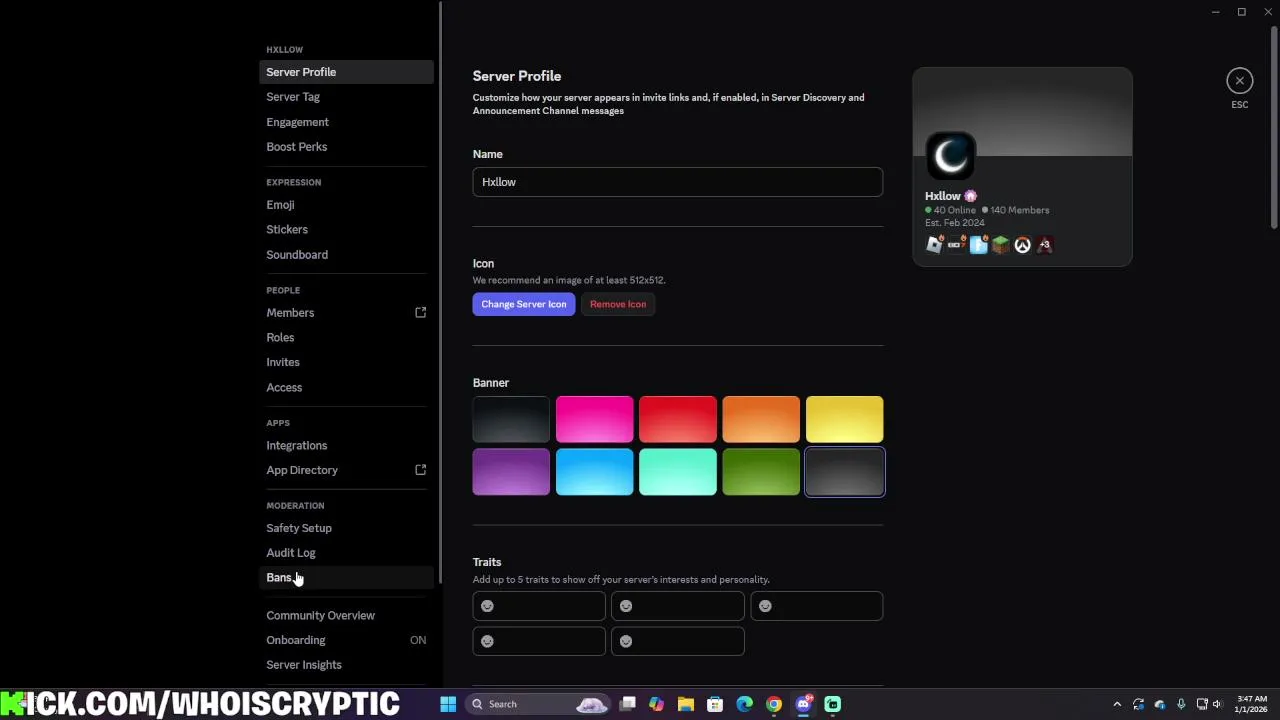This screenshot has width=1280, height=720.
Task: Select the red banner color
Action: 678,419
